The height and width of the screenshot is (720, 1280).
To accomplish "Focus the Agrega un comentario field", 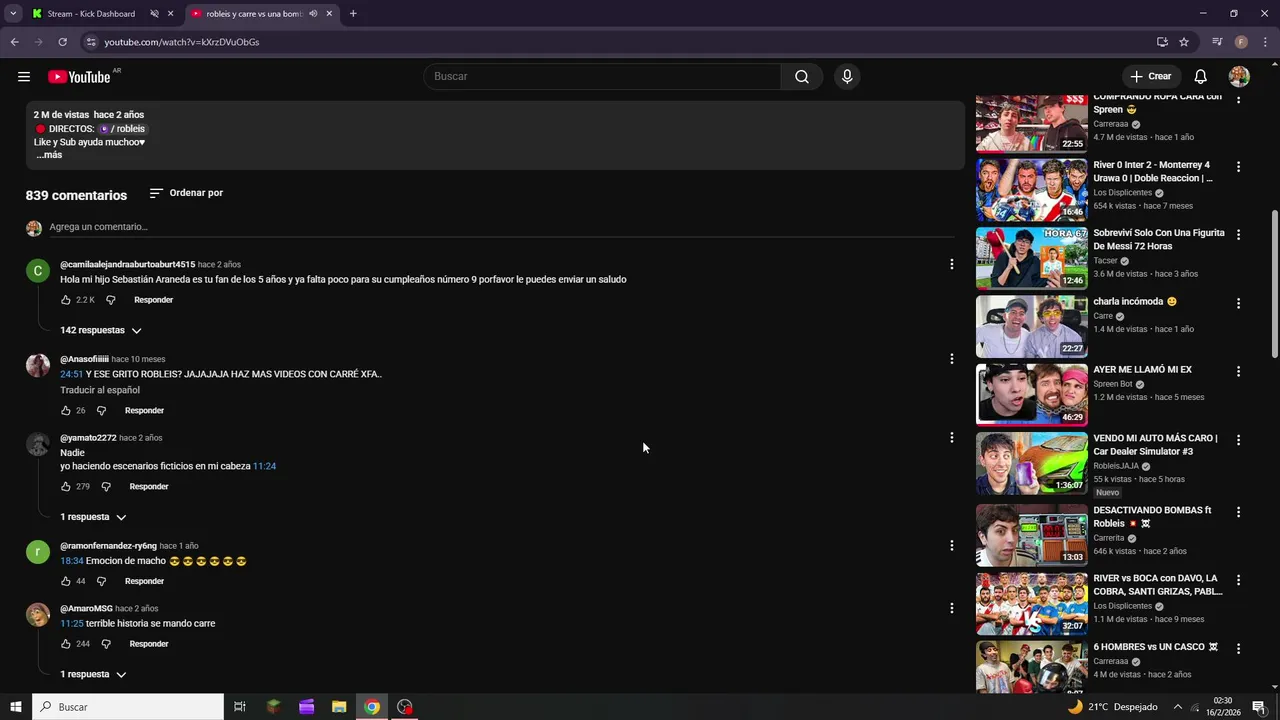I will [502, 227].
